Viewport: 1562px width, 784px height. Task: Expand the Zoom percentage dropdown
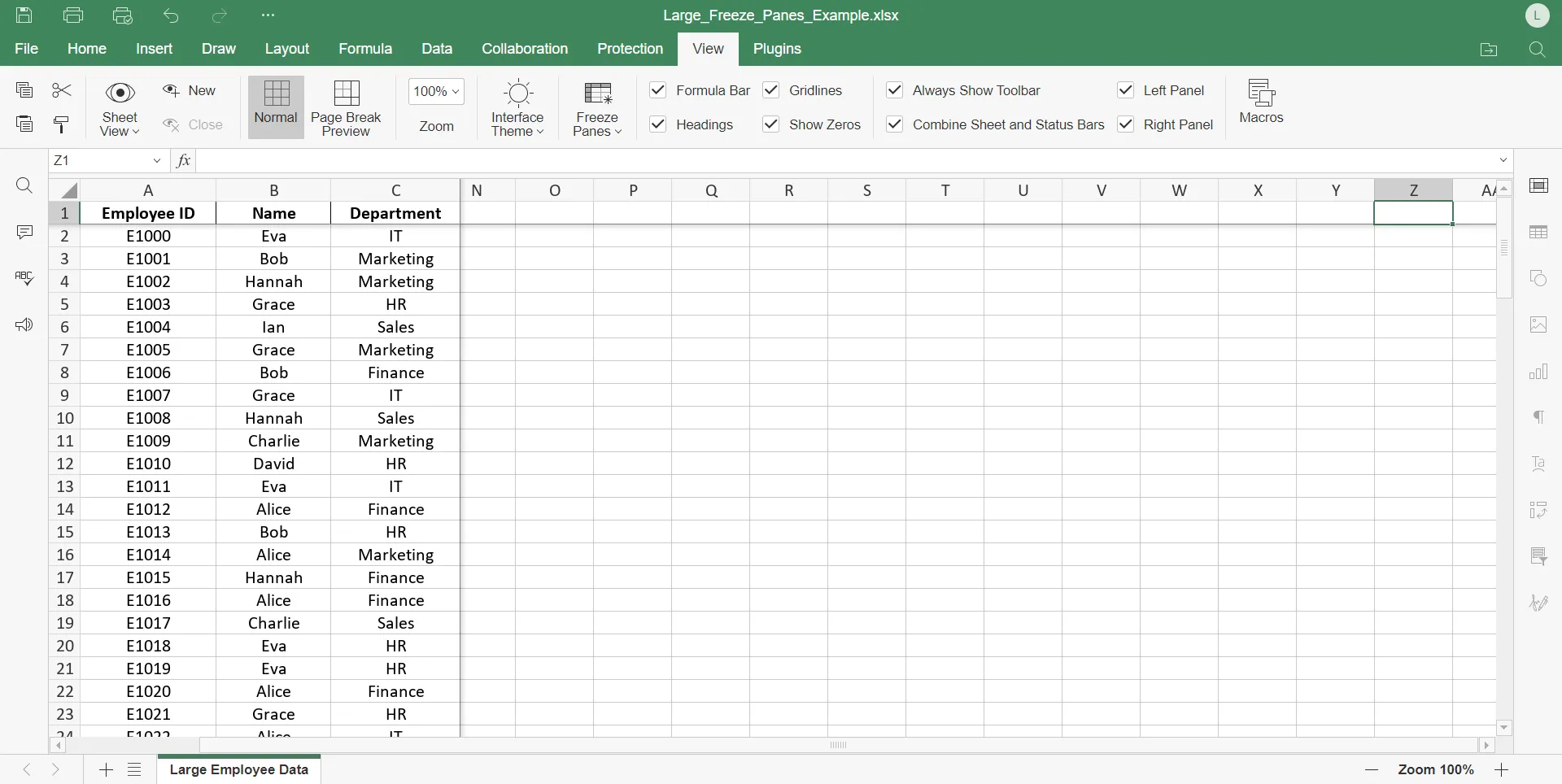point(436,91)
